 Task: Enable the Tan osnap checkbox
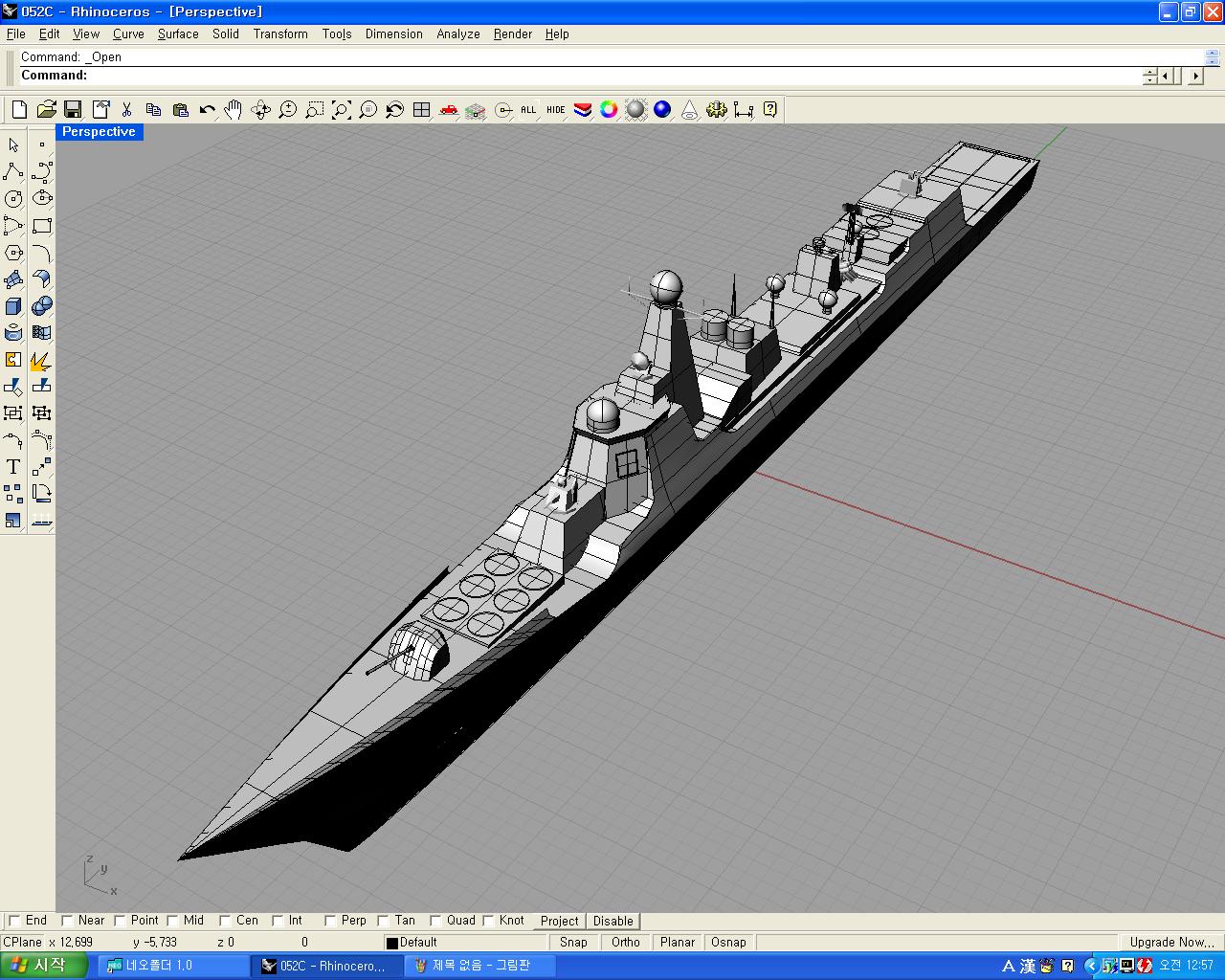point(383,921)
